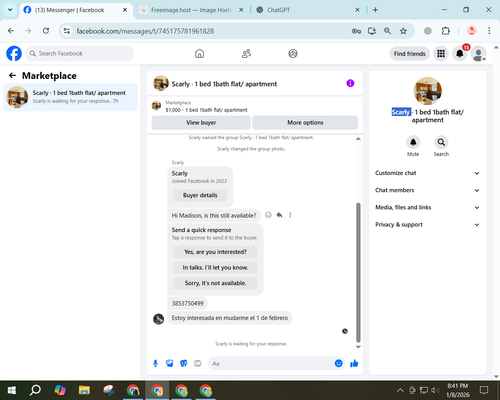Image resolution: width=500 pixels, height=400 pixels.
Task: Bookmark this page with the star icon
Action: tap(403, 31)
